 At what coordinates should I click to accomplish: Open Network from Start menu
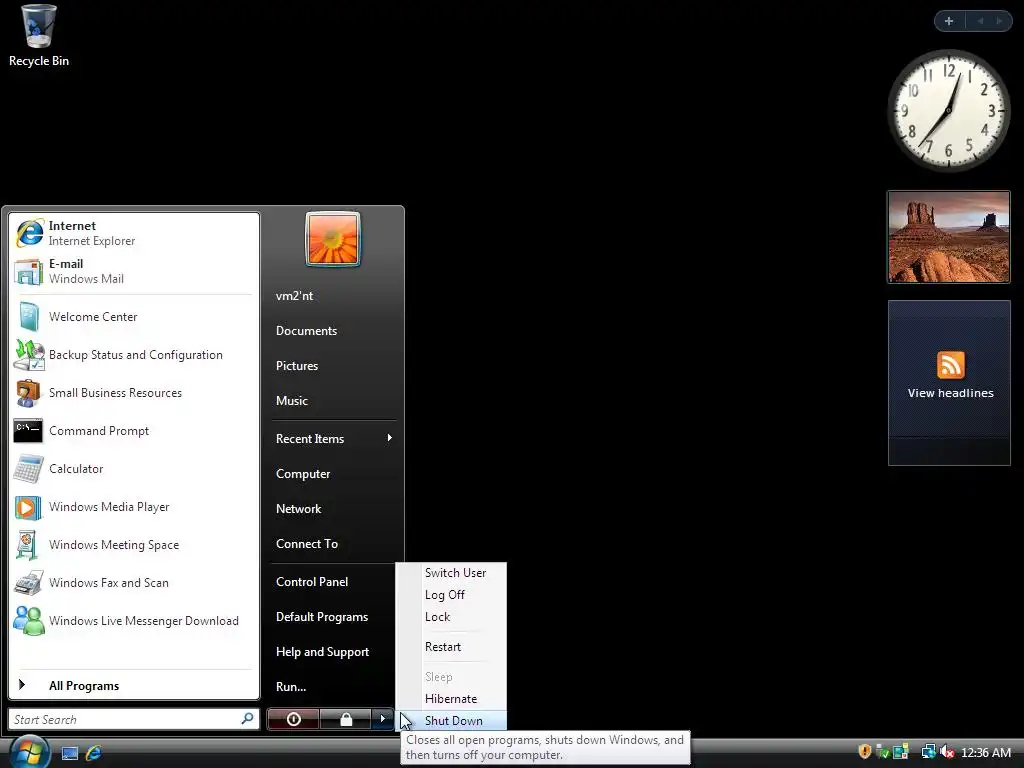point(333,509)
